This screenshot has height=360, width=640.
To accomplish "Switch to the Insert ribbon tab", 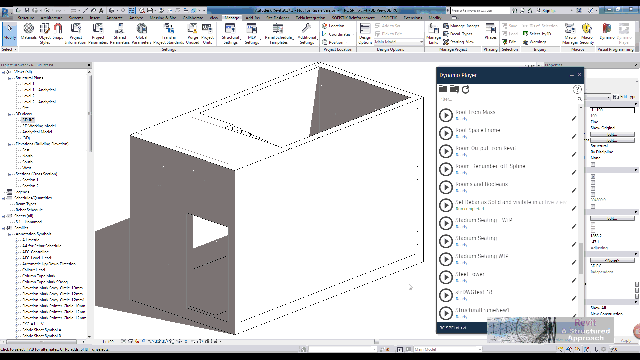I will pyautogui.click(x=95, y=18).
